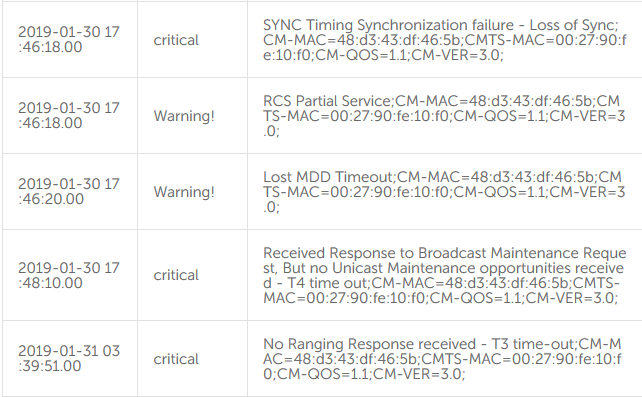This screenshot has width=642, height=397.
Task: Select the No Ranging Response received message
Action: [x=442, y=359]
